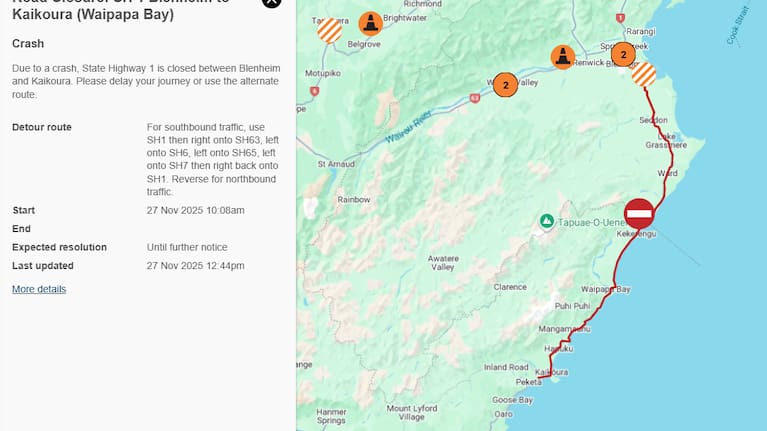
Task: Expand the cluster of 2 at Wairau Valley
Action: tap(506, 86)
